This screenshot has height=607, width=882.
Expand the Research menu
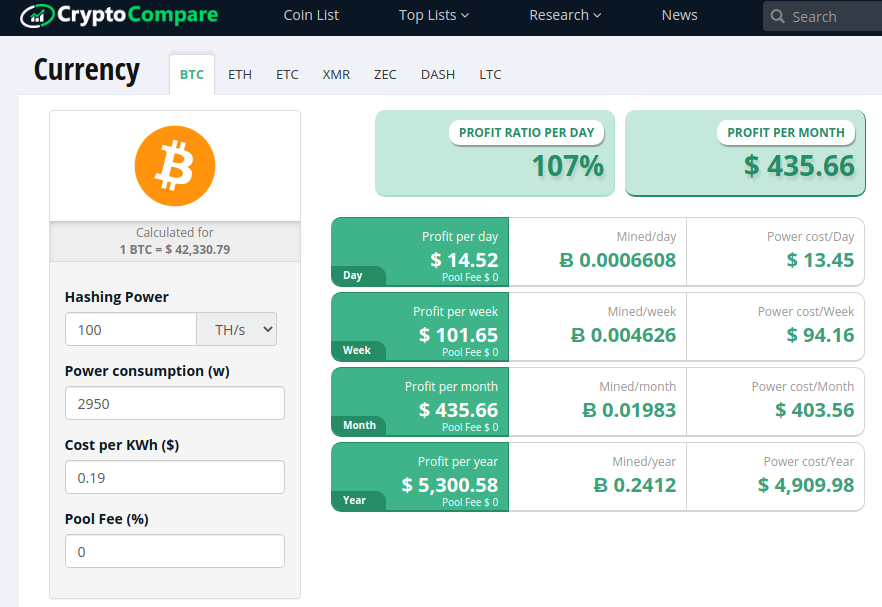click(x=565, y=15)
